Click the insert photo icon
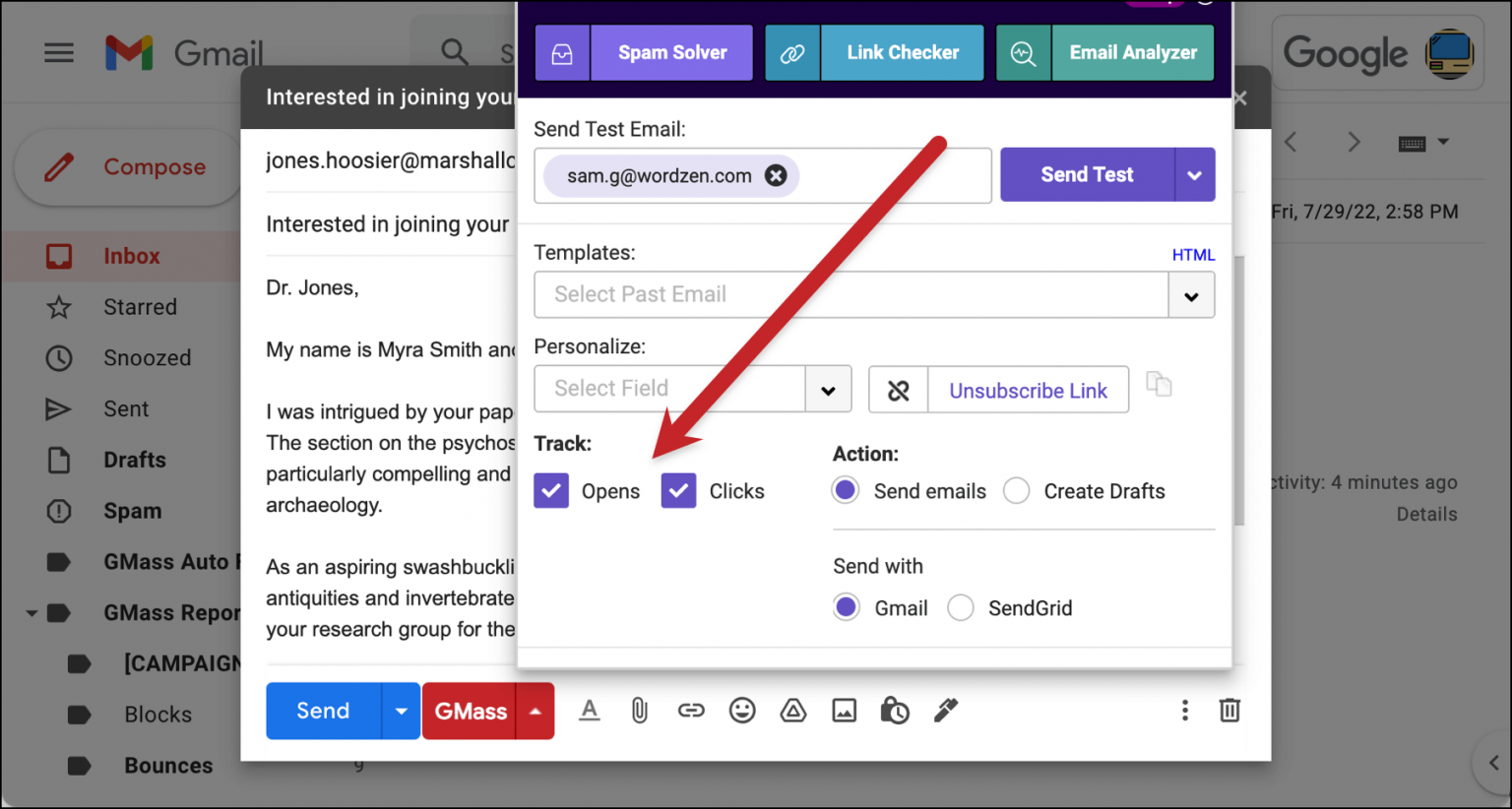 [844, 710]
